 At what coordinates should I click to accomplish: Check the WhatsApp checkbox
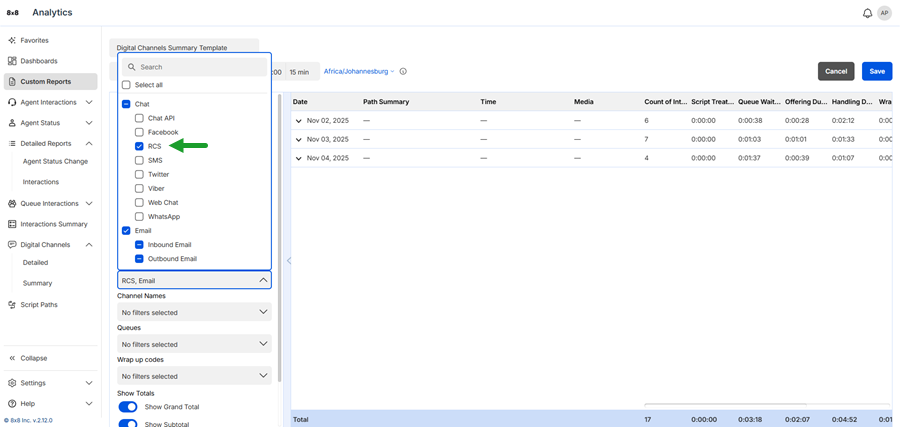point(139,216)
